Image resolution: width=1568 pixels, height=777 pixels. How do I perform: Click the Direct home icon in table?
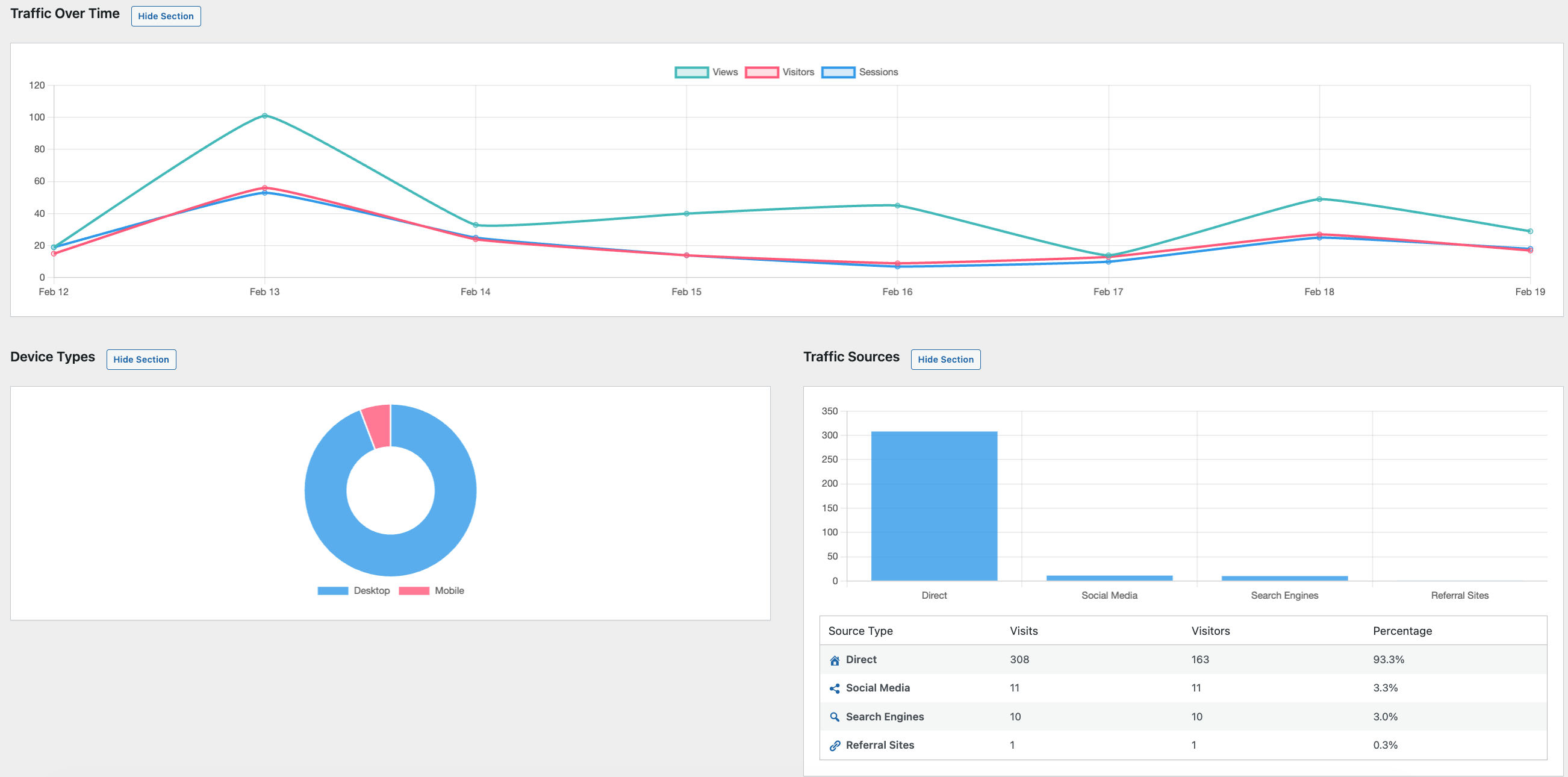(835, 660)
